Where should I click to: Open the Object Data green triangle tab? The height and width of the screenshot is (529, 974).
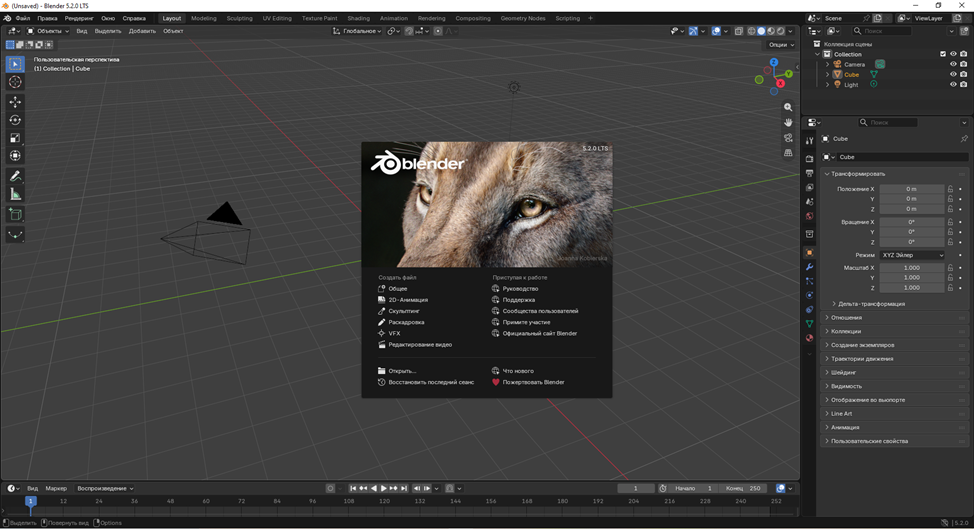(809, 324)
